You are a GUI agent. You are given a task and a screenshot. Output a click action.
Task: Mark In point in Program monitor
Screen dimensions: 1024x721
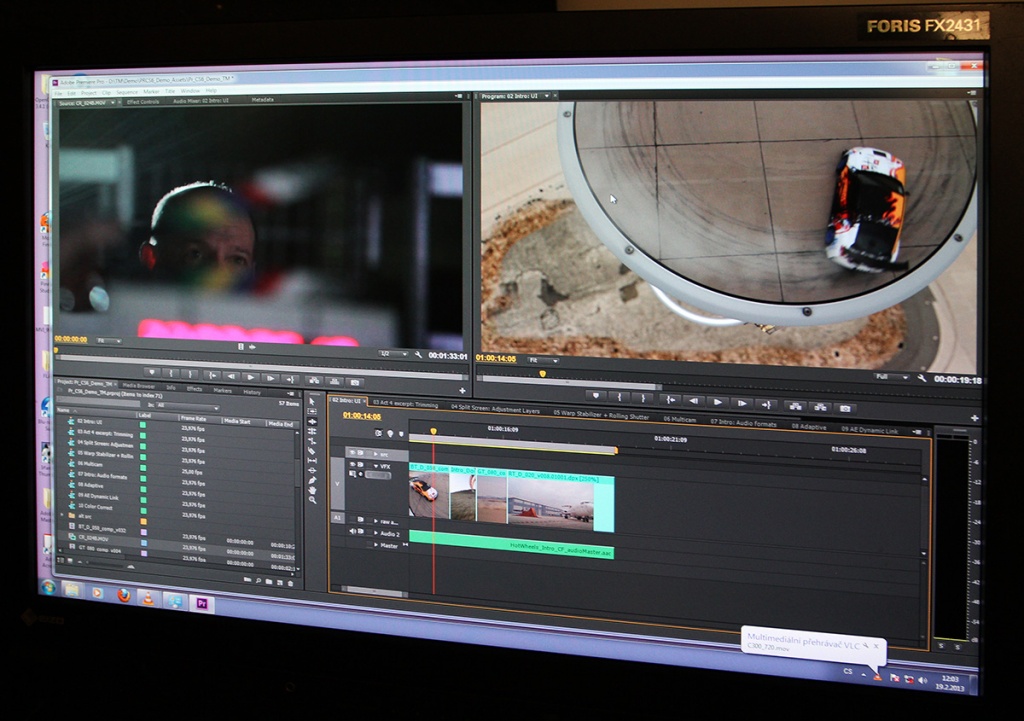tap(620, 397)
